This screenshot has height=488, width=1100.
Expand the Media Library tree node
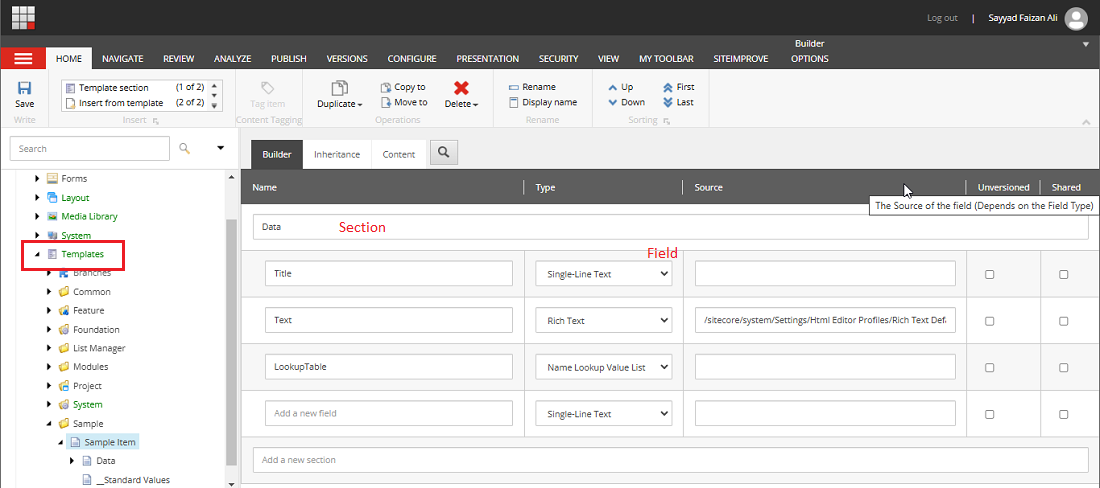(x=38, y=216)
